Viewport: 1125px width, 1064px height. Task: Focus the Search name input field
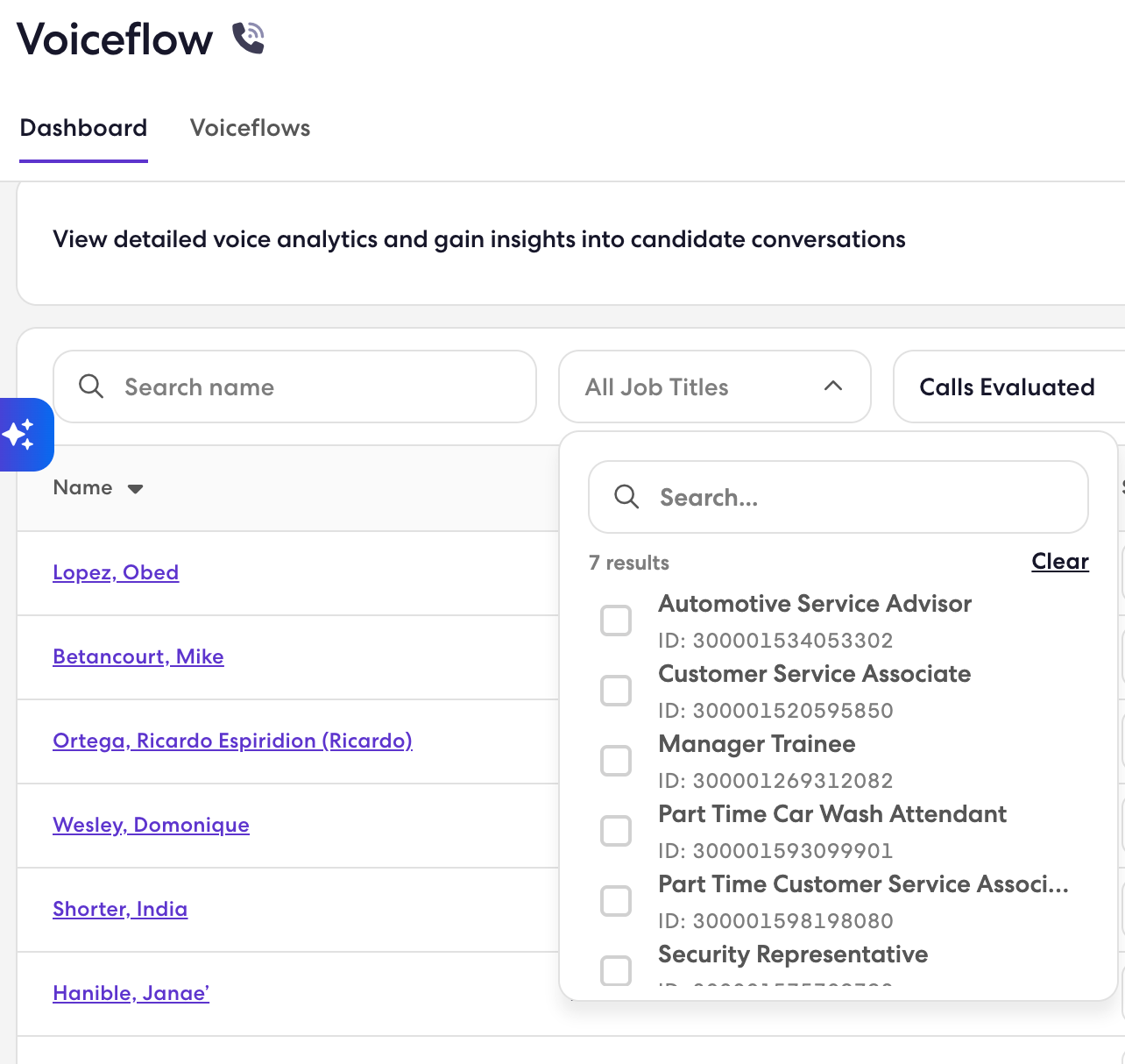[294, 387]
